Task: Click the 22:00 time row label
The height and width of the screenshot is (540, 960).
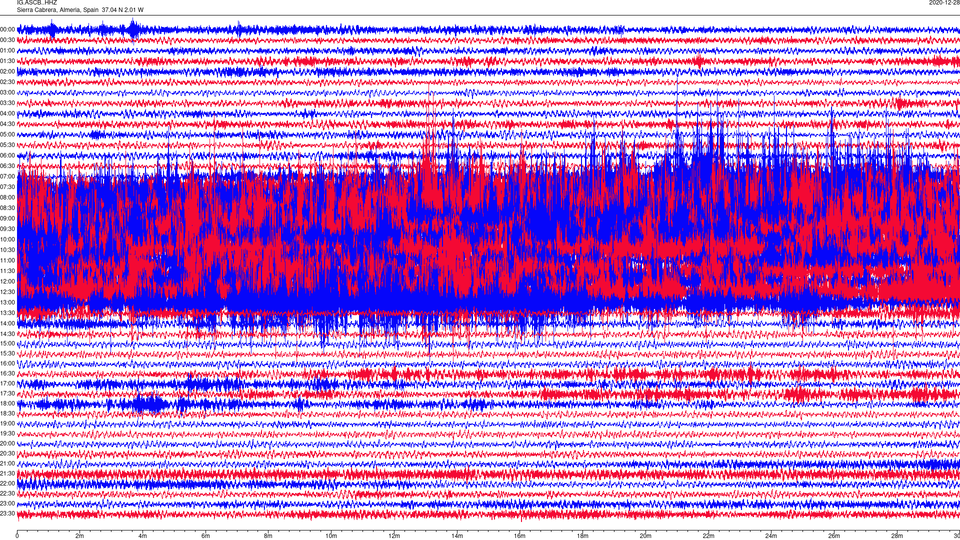Action: coord(8,483)
